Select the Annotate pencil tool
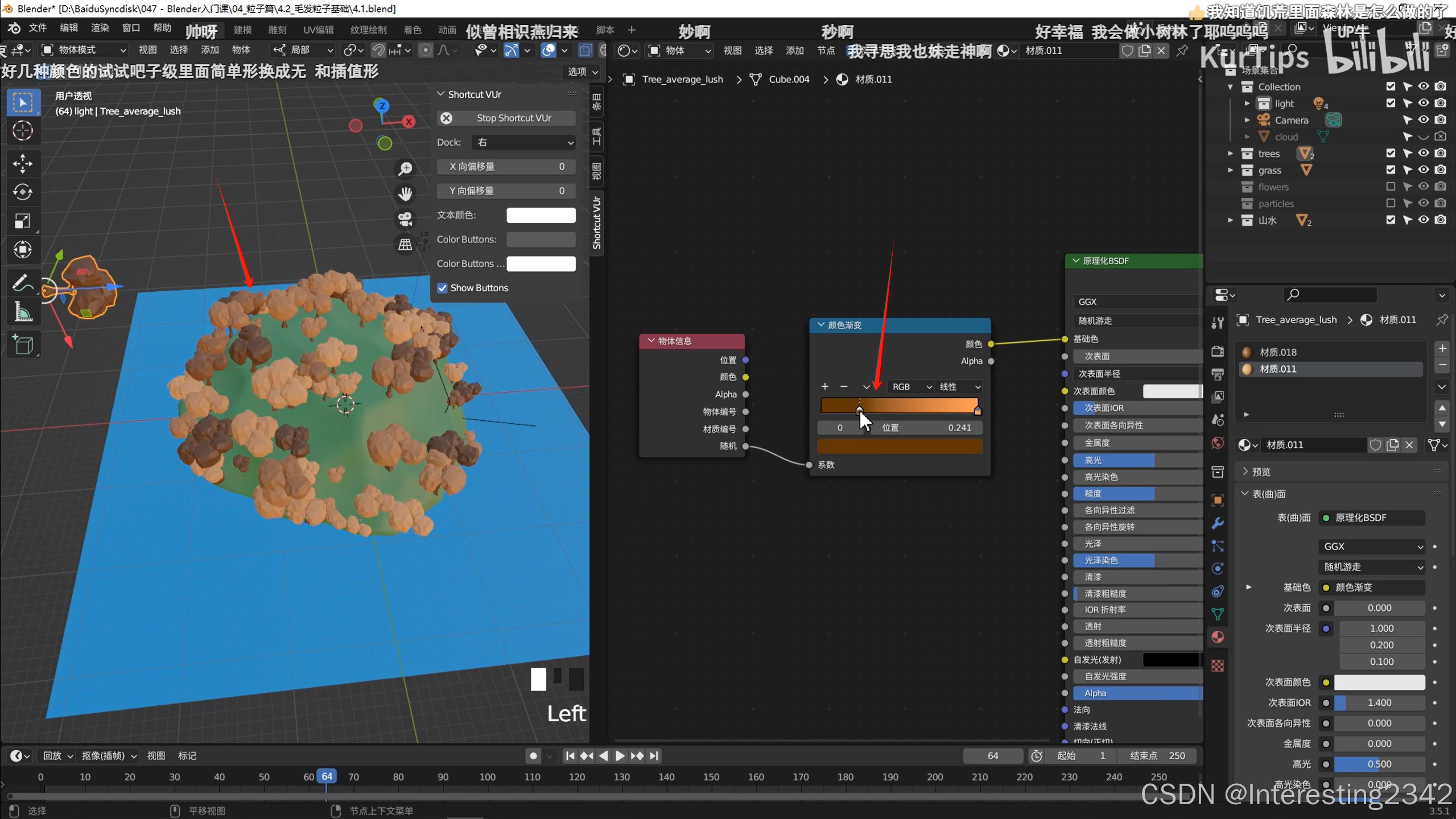This screenshot has height=819, width=1456. pos(23,283)
